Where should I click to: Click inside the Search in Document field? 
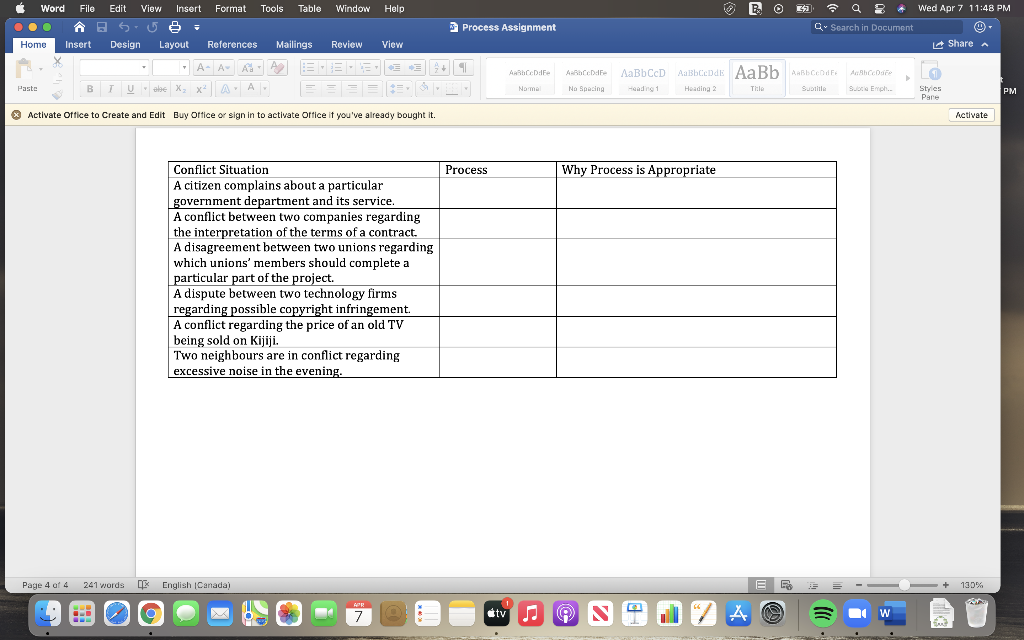(888, 27)
